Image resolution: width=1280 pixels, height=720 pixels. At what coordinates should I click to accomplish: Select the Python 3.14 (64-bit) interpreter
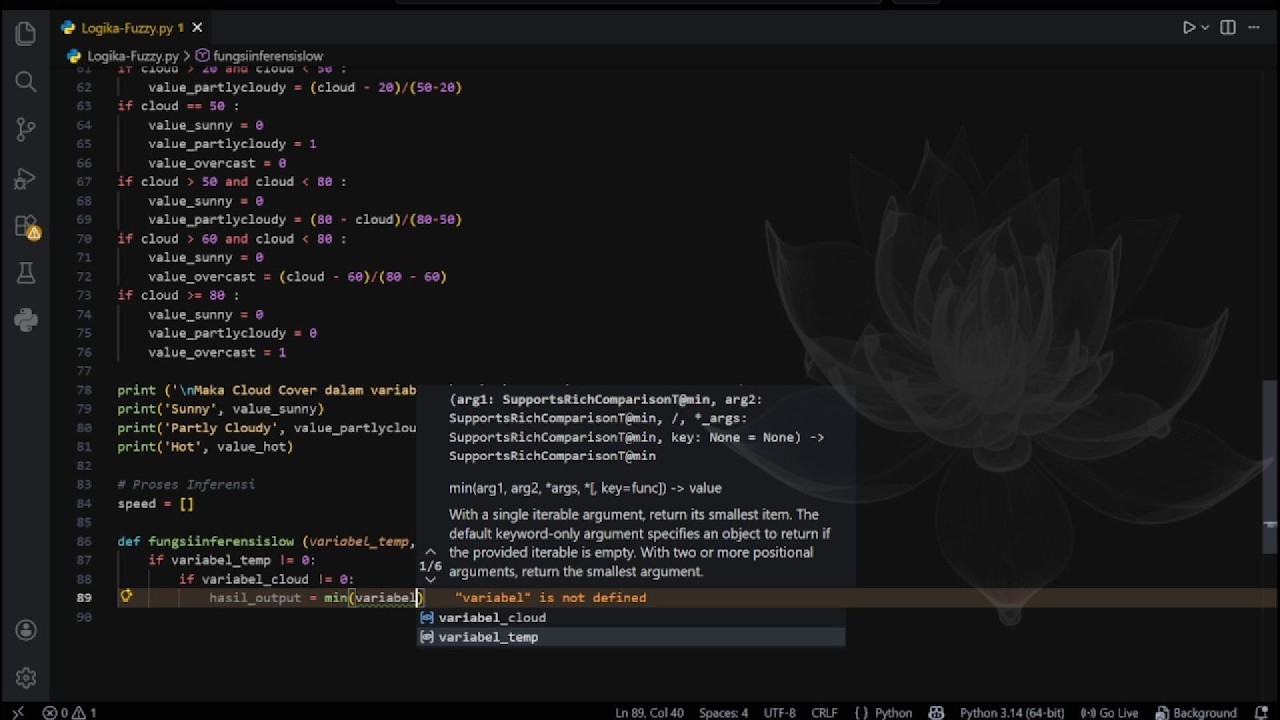tap(1012, 713)
